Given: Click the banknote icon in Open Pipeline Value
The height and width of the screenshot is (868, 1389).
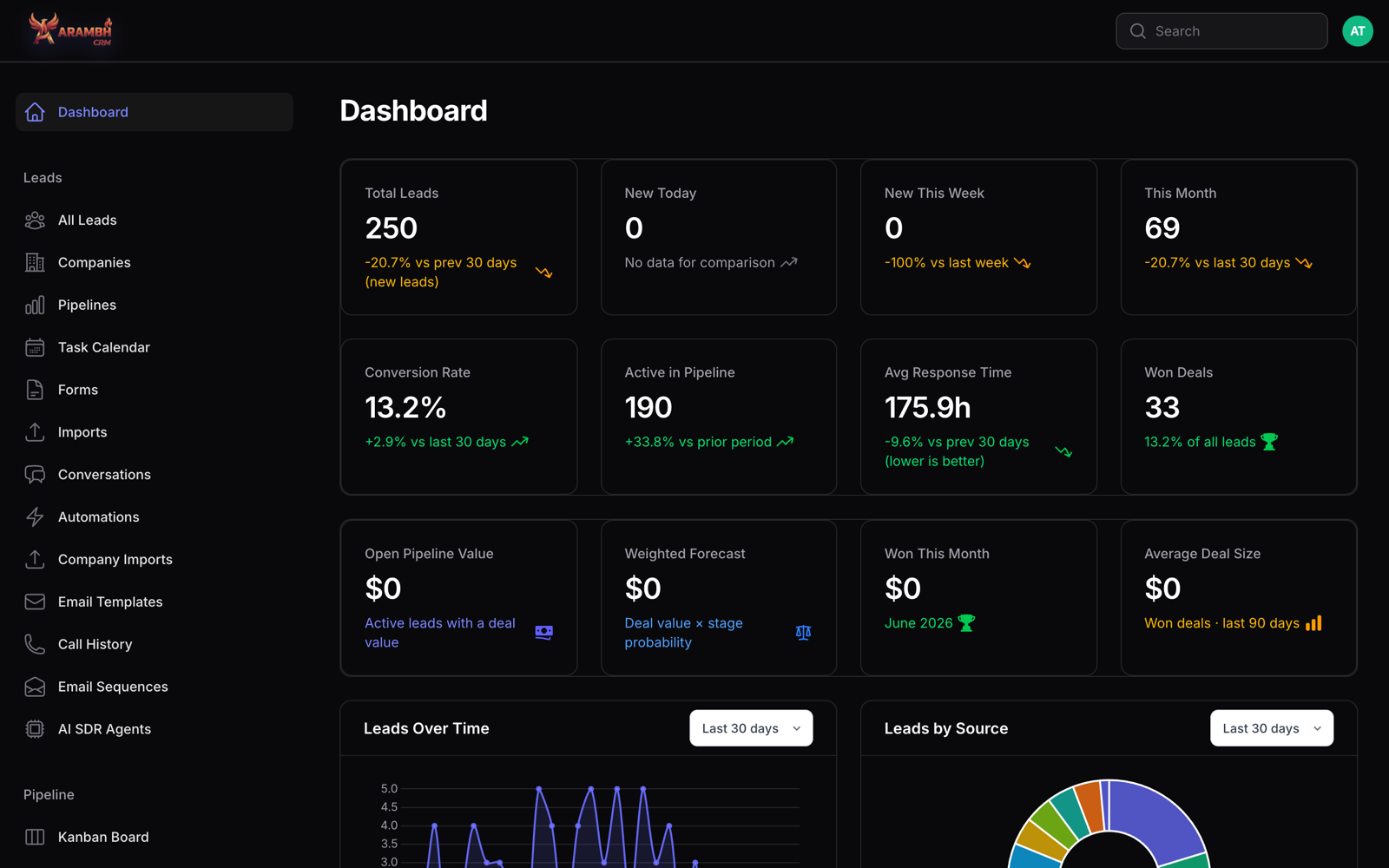Looking at the screenshot, I should 544,633.
